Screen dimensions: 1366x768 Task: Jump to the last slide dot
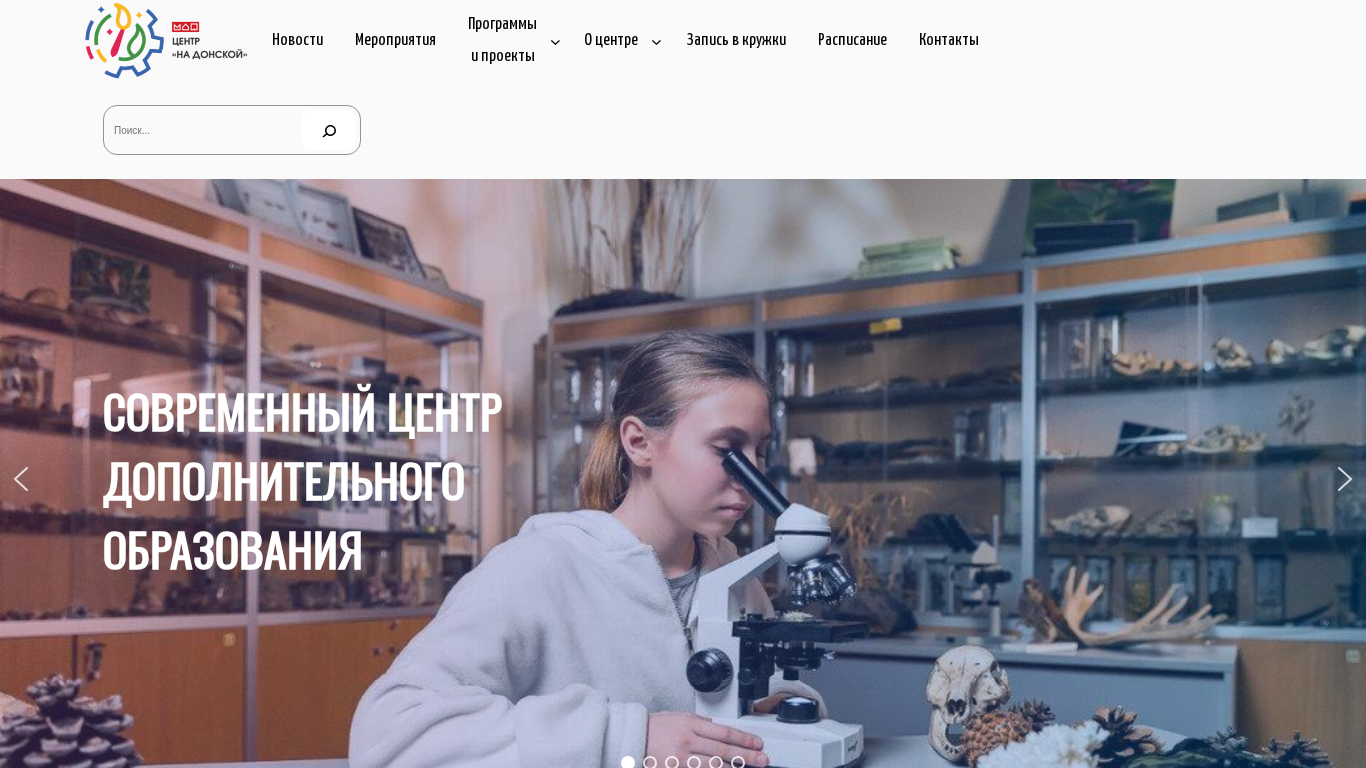pos(738,762)
